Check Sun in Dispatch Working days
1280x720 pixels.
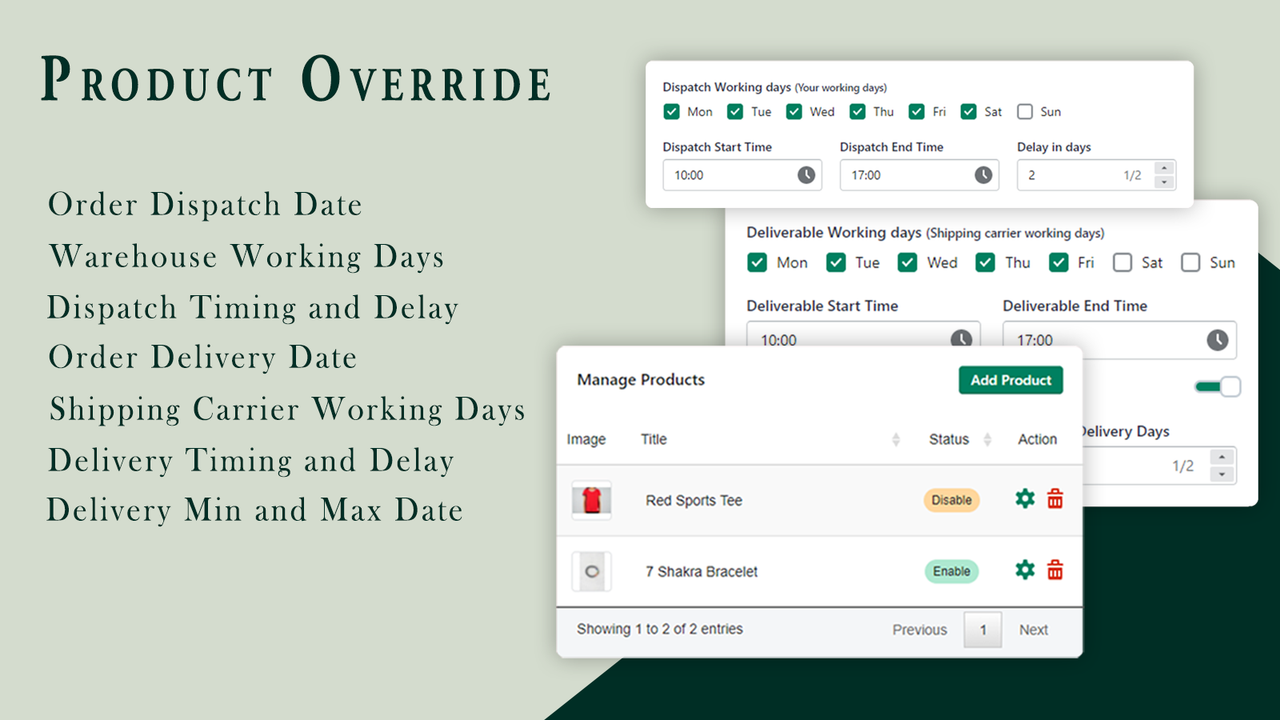tap(1024, 111)
